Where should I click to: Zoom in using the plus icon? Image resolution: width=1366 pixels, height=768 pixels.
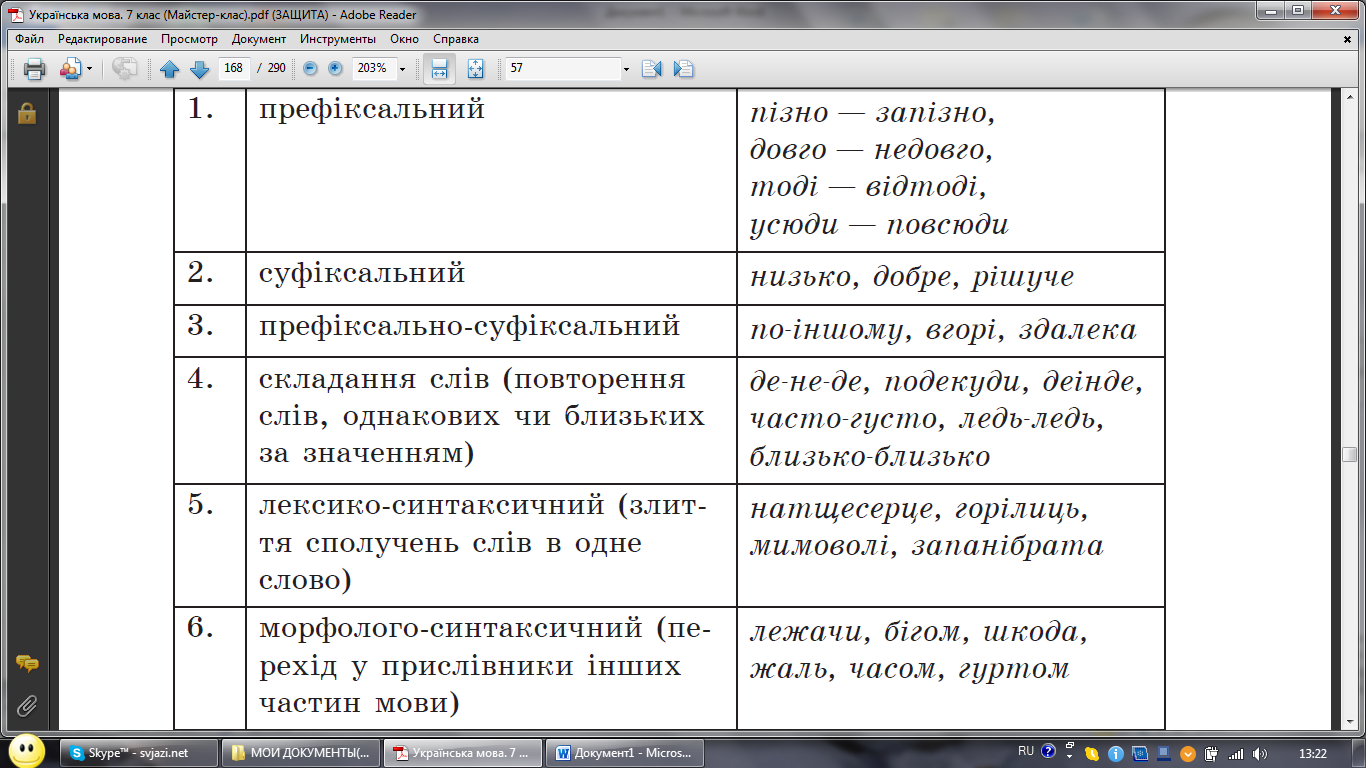[x=335, y=68]
